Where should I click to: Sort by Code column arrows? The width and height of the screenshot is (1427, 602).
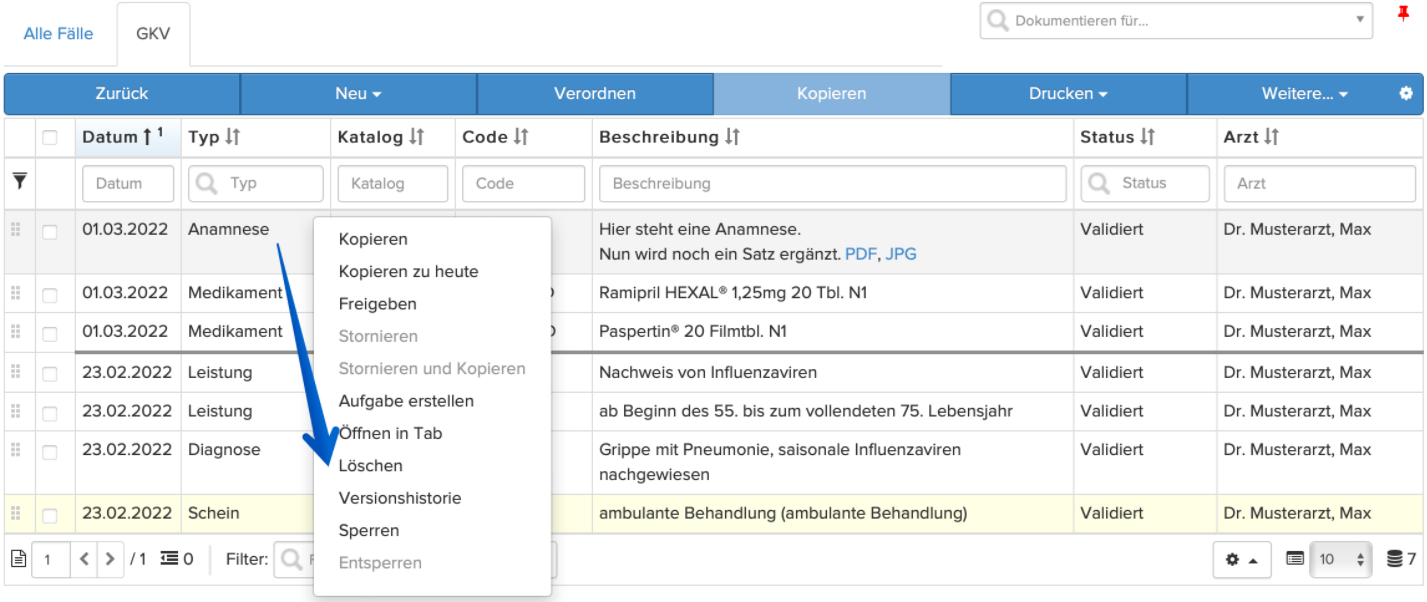(x=520, y=137)
